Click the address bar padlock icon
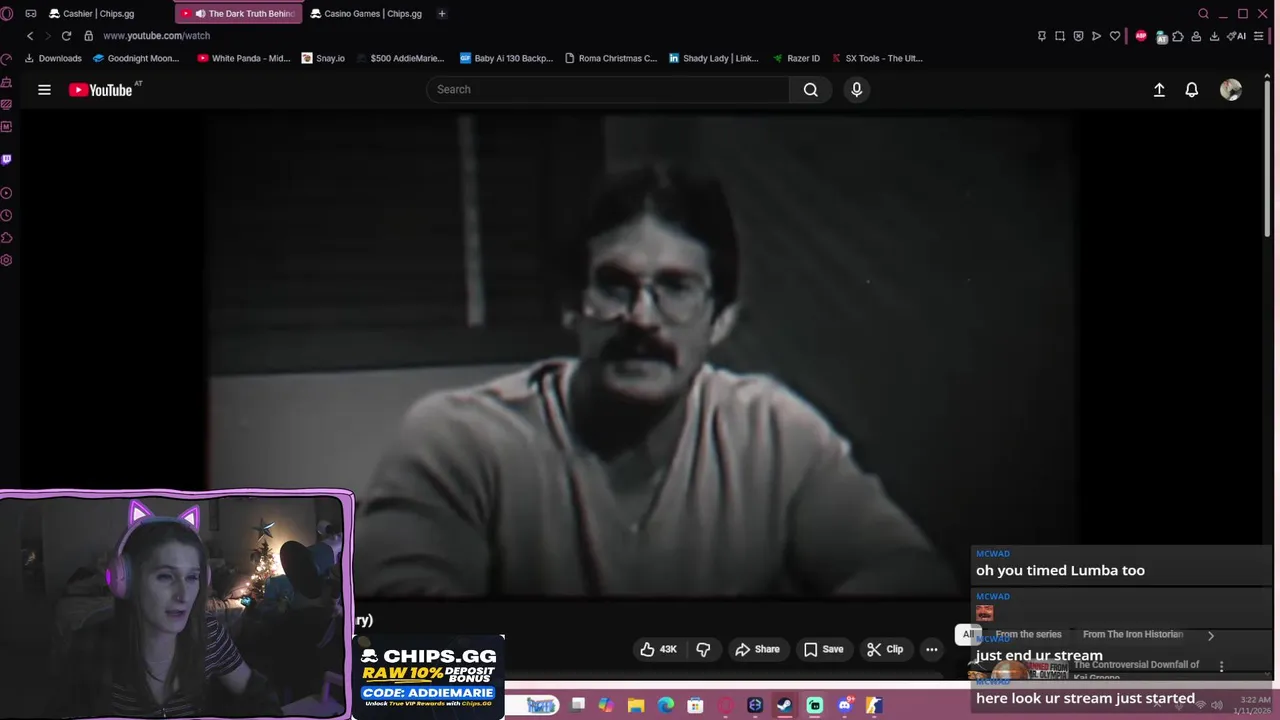Screen dimensions: 1280x720 click(88, 36)
